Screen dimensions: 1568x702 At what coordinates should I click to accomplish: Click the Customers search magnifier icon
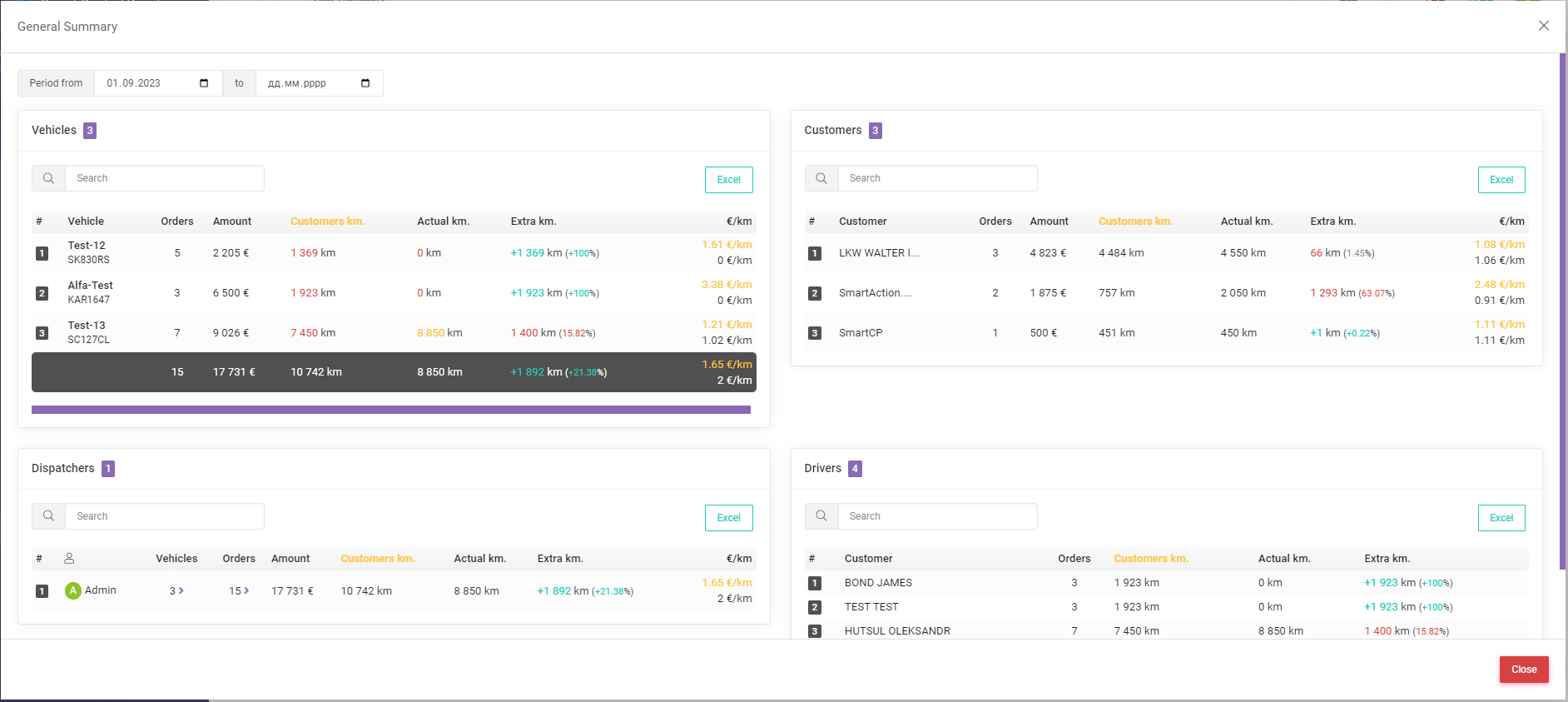click(821, 178)
